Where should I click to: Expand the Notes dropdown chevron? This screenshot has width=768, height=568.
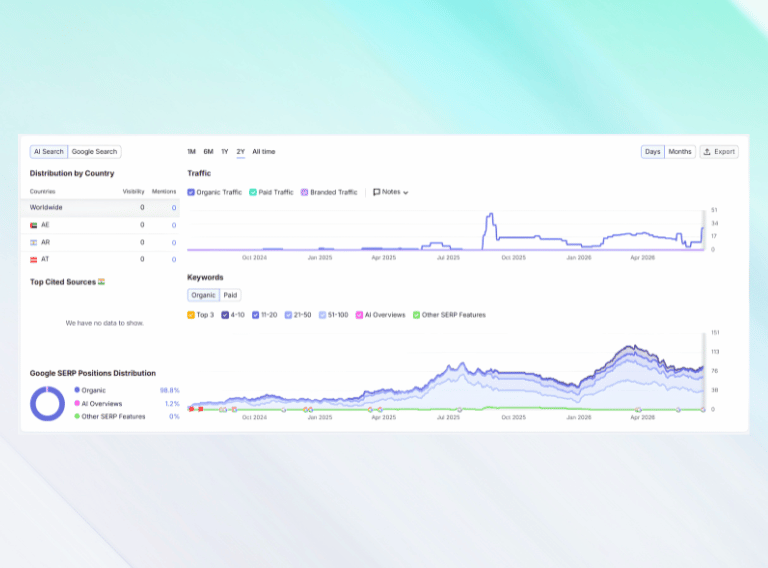coord(406,192)
